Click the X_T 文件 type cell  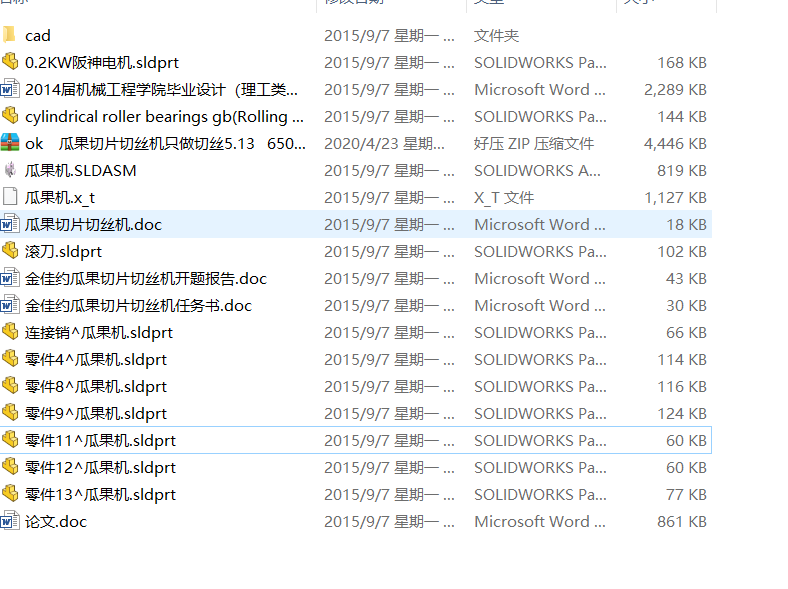point(504,198)
